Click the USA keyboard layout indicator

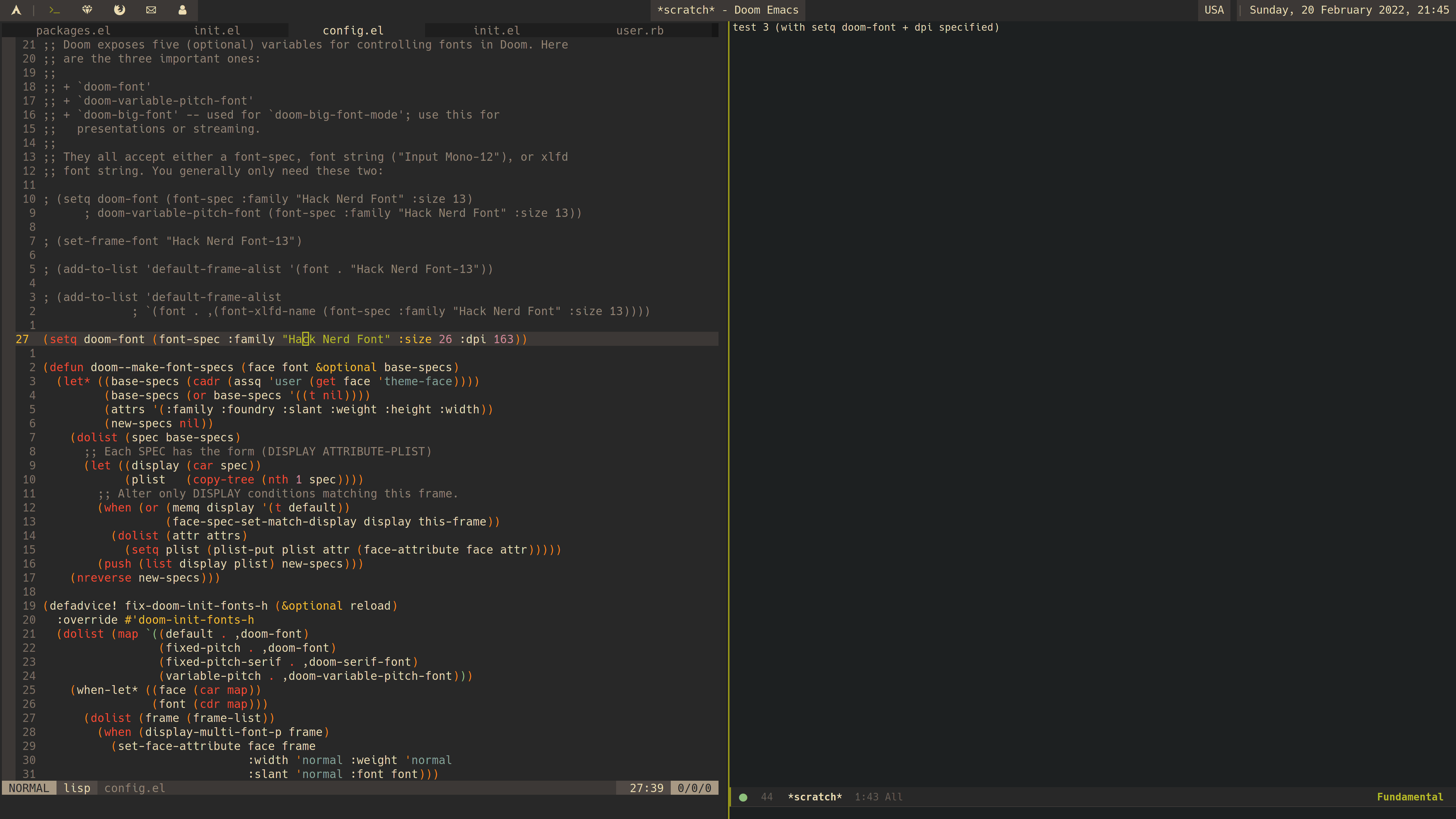[x=1214, y=9]
